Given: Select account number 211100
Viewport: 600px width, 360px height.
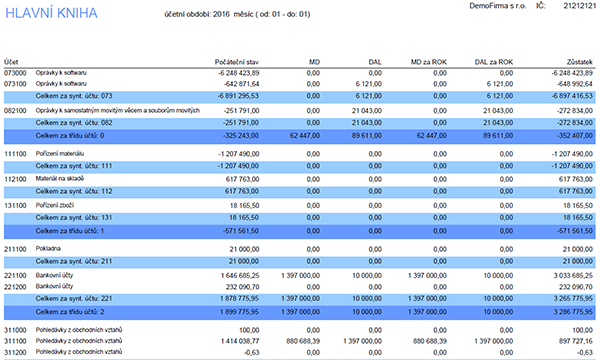Looking at the screenshot, I should 15,249.
